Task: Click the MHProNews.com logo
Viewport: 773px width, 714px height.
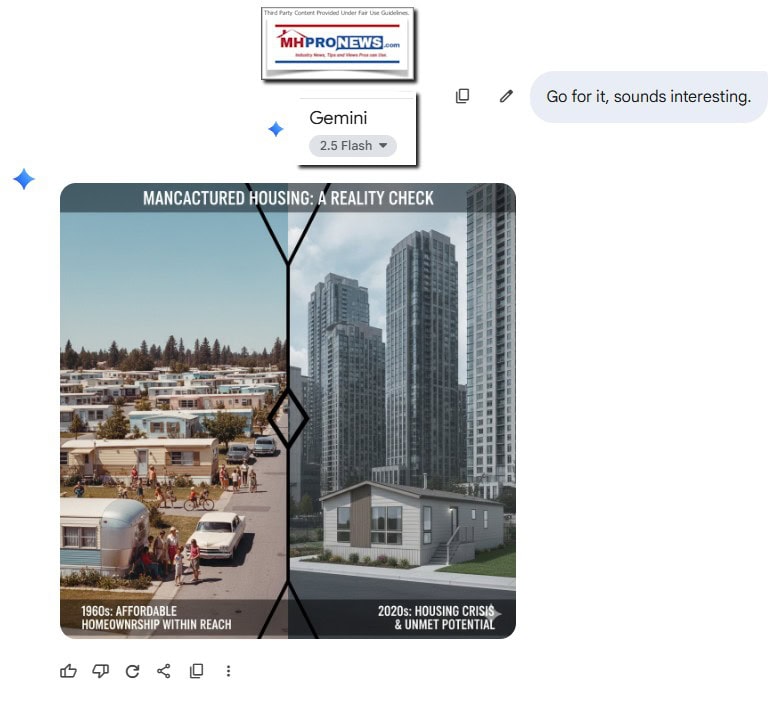Action: (338, 44)
